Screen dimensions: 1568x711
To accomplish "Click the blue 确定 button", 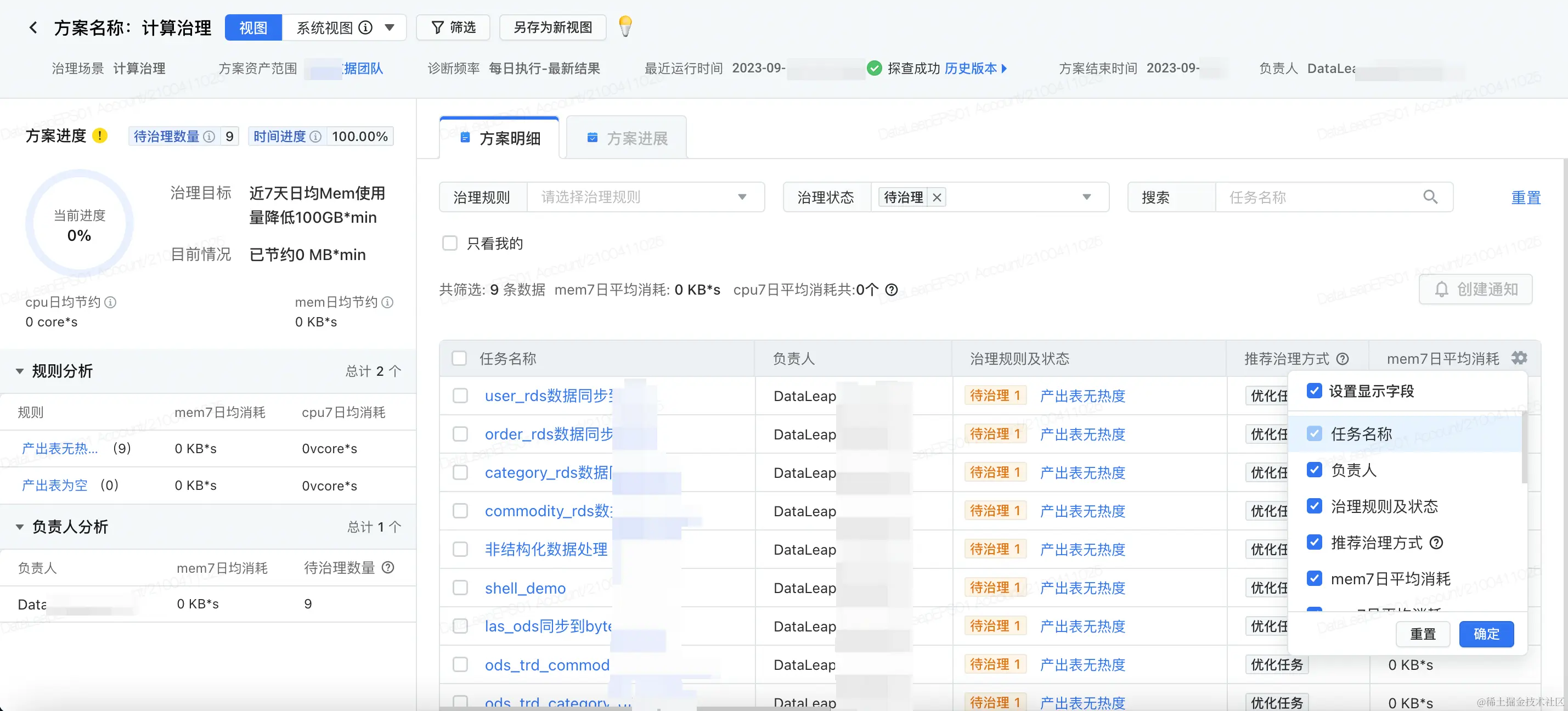I will click(1486, 634).
